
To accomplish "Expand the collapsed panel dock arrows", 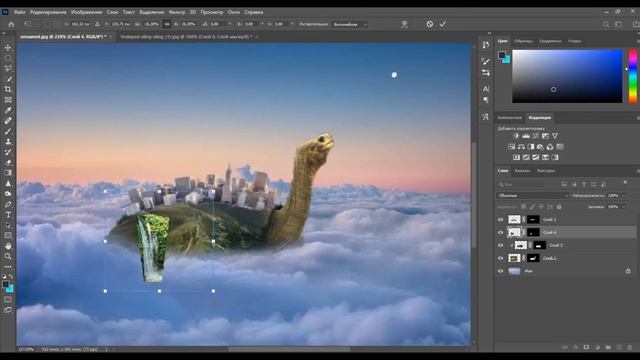I will pos(489,33).
